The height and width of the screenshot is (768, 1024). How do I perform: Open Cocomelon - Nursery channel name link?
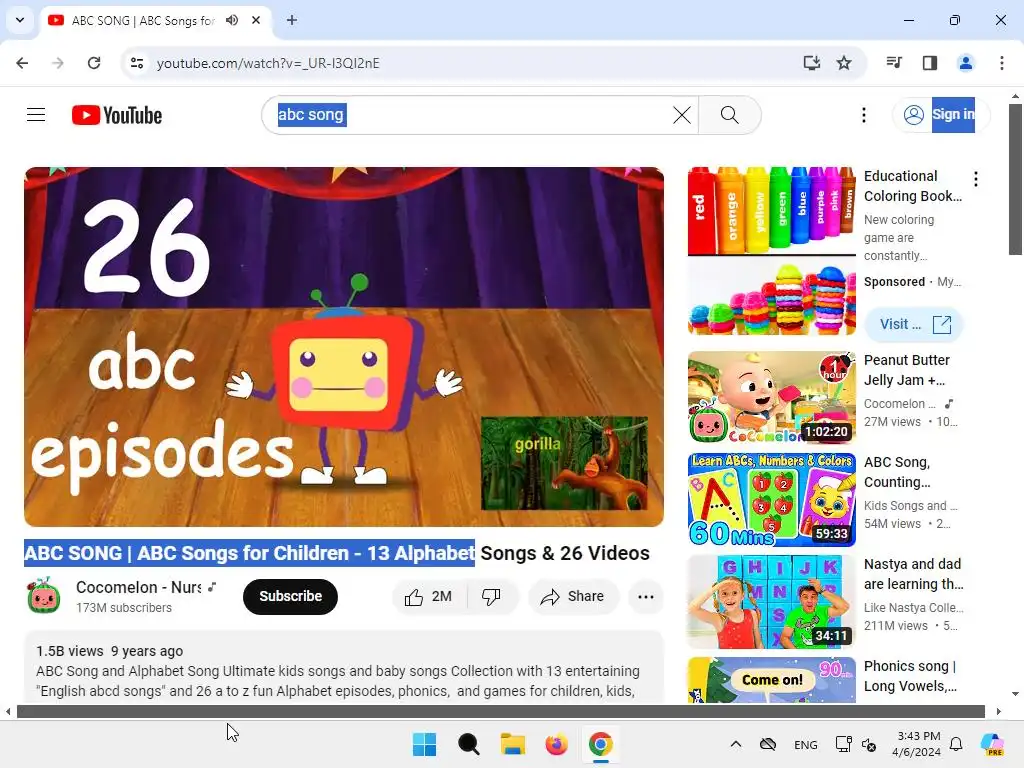138,587
